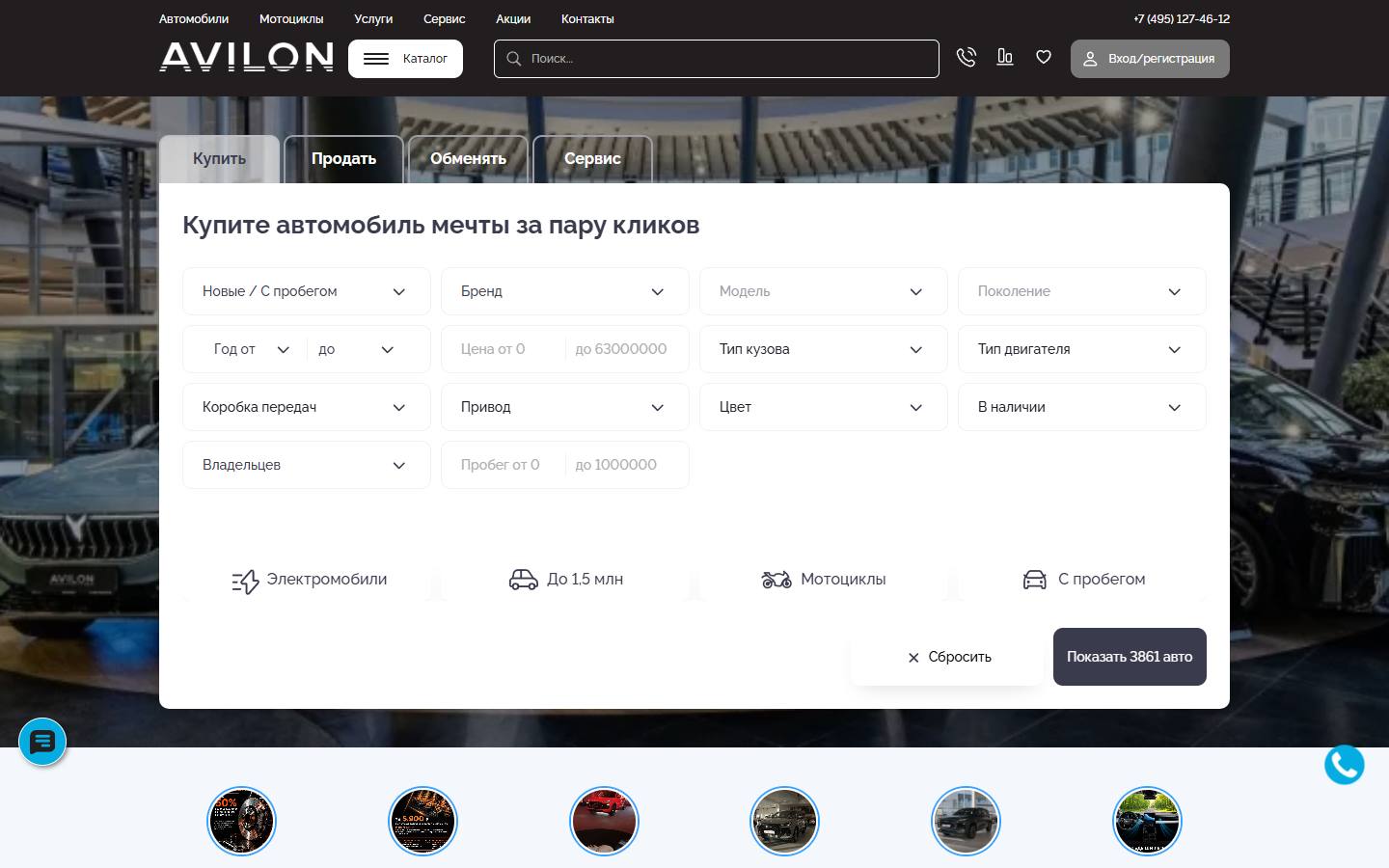This screenshot has width=1389, height=868.
Task: Open the Год от dropdown
Action: click(251, 349)
